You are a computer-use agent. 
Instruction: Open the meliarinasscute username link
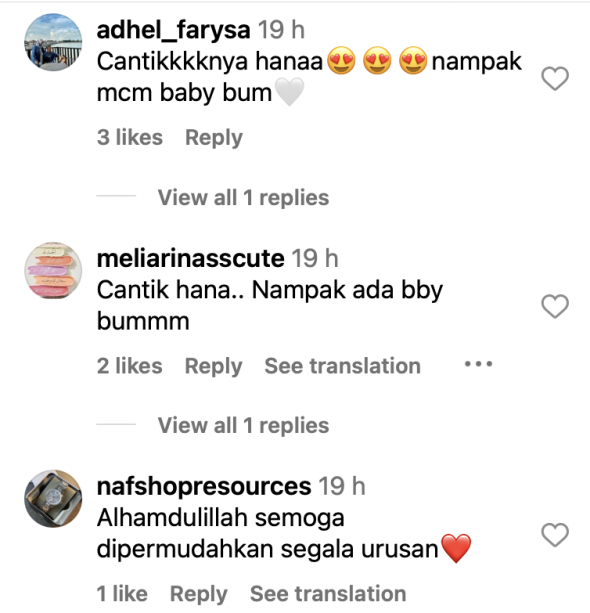[190, 258]
